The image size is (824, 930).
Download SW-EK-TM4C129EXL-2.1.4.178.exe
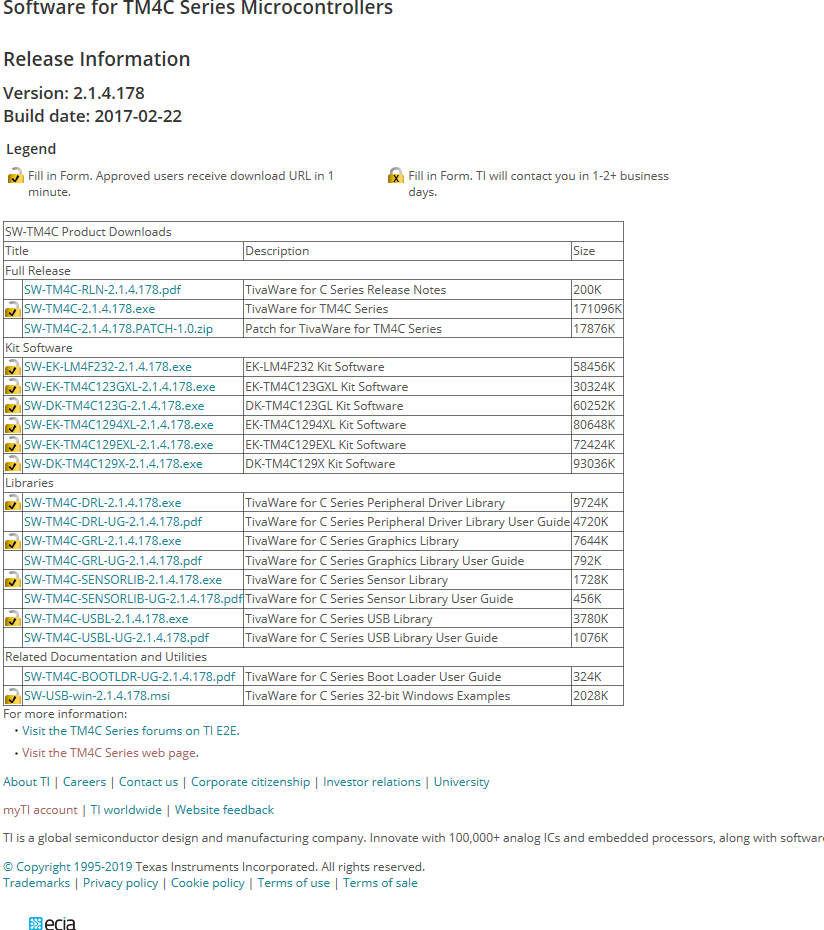pos(118,445)
